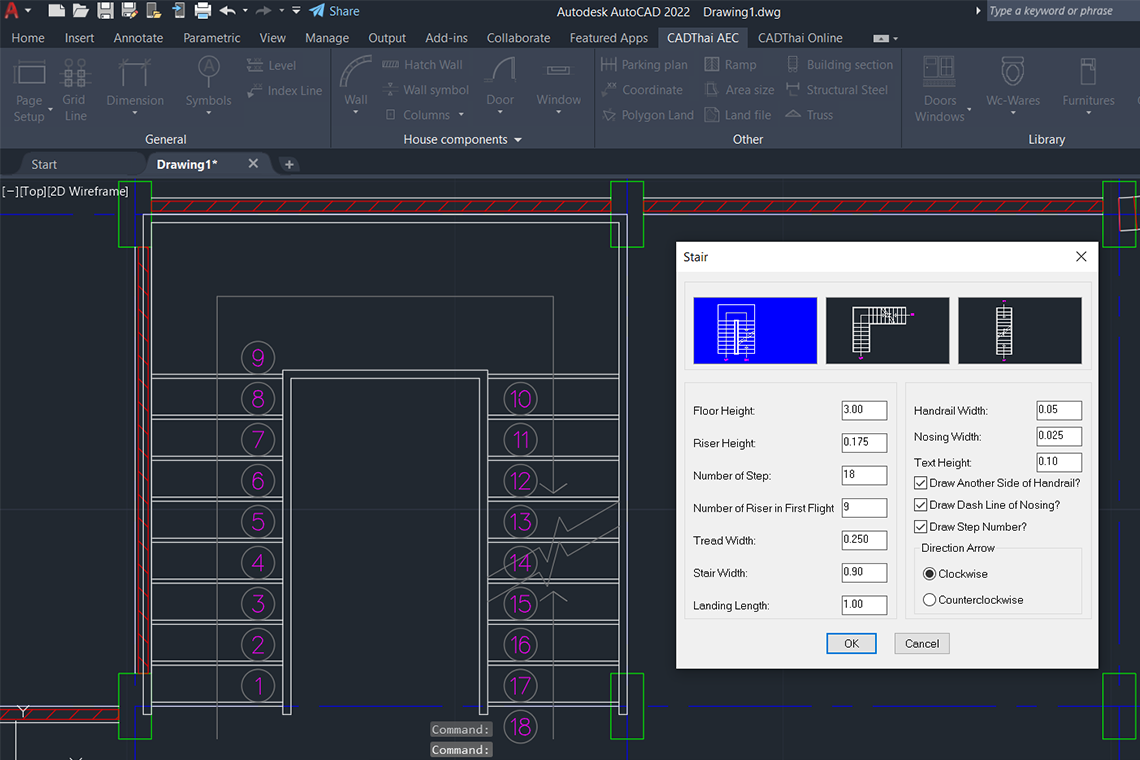The image size is (1140, 760).
Task: Open the Featured Apps ribbon tab
Action: pyautogui.click(x=609, y=38)
